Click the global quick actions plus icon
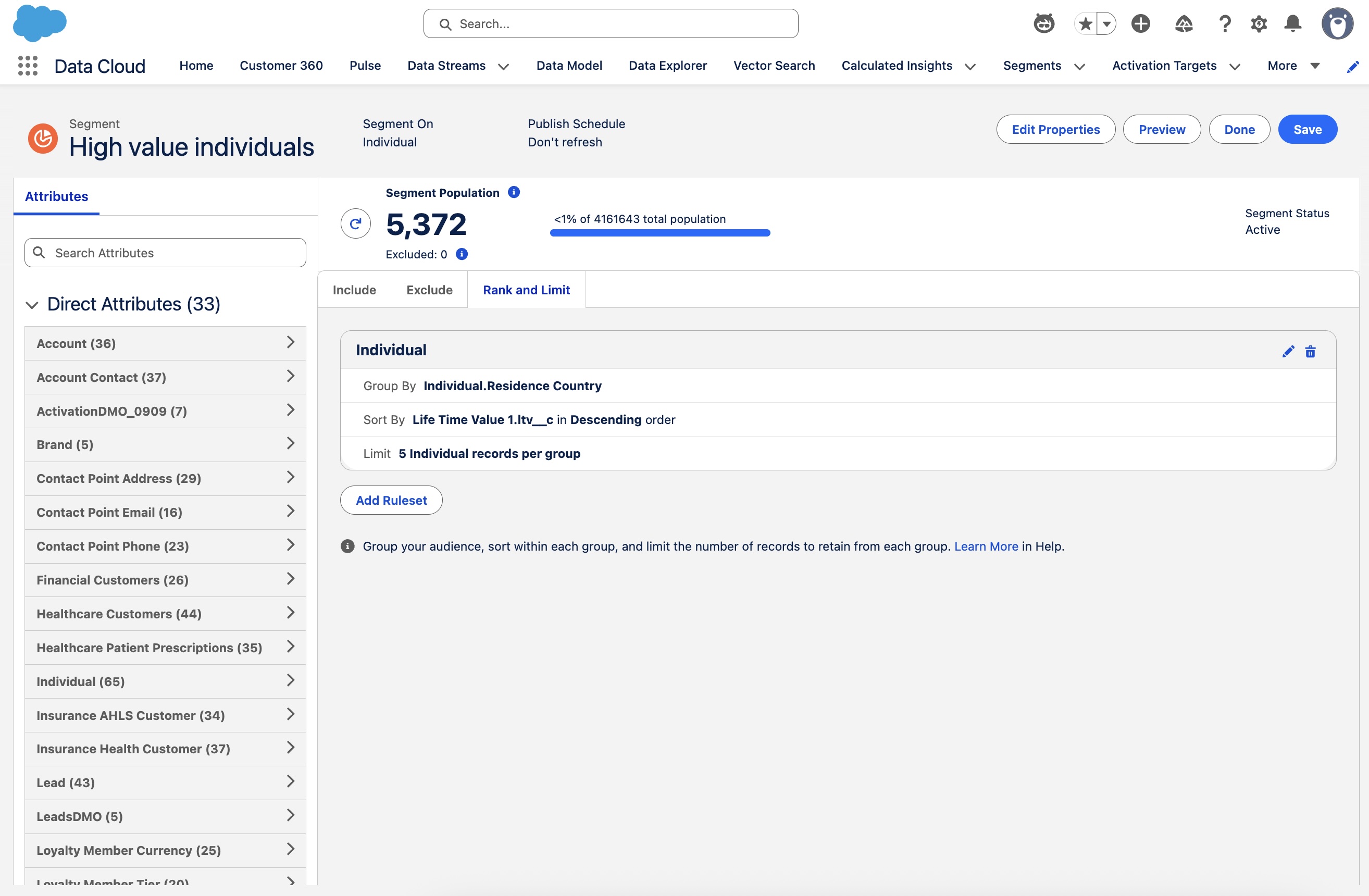The width and height of the screenshot is (1369, 896). click(1141, 23)
